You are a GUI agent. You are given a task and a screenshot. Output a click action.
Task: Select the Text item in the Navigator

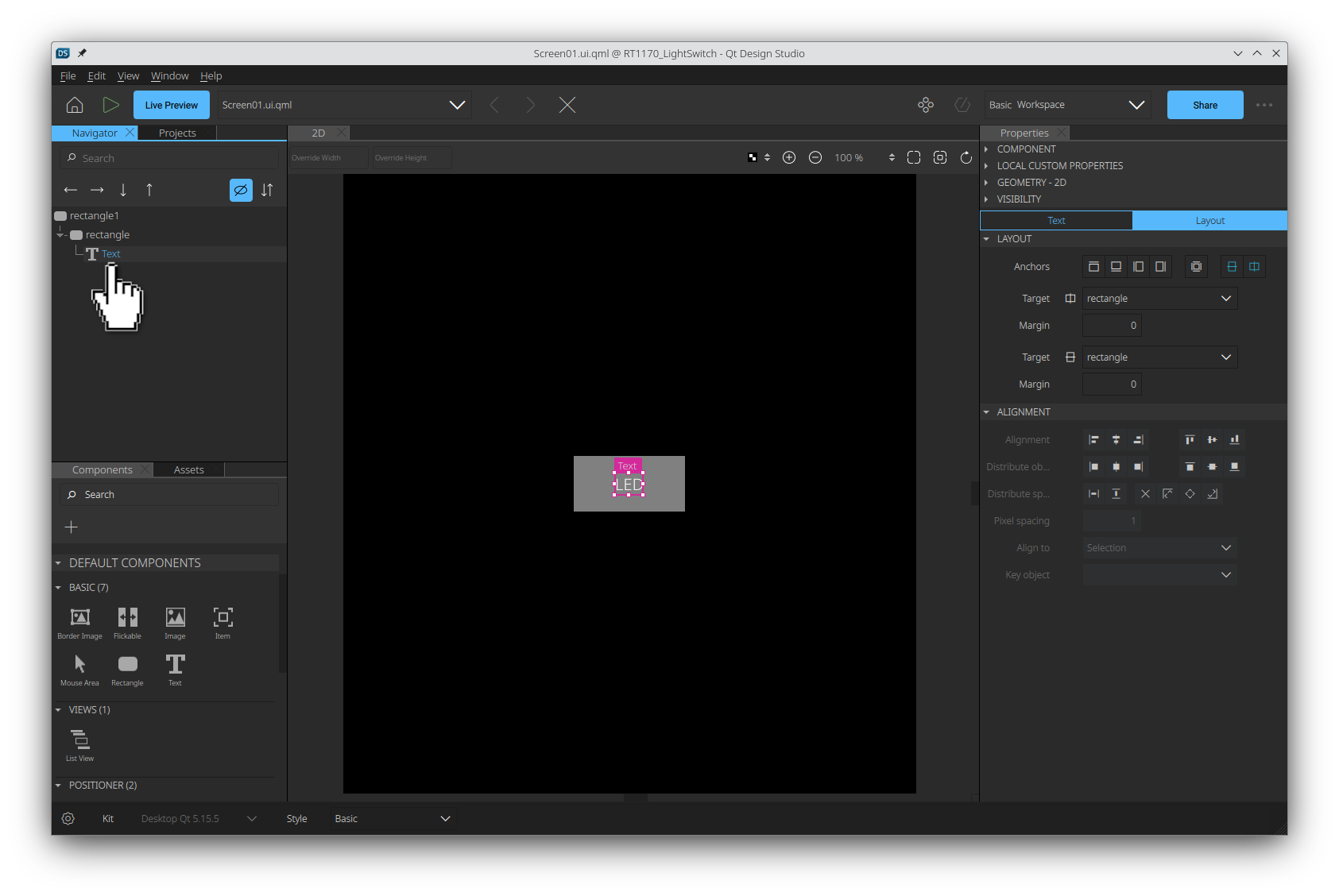pyautogui.click(x=110, y=253)
